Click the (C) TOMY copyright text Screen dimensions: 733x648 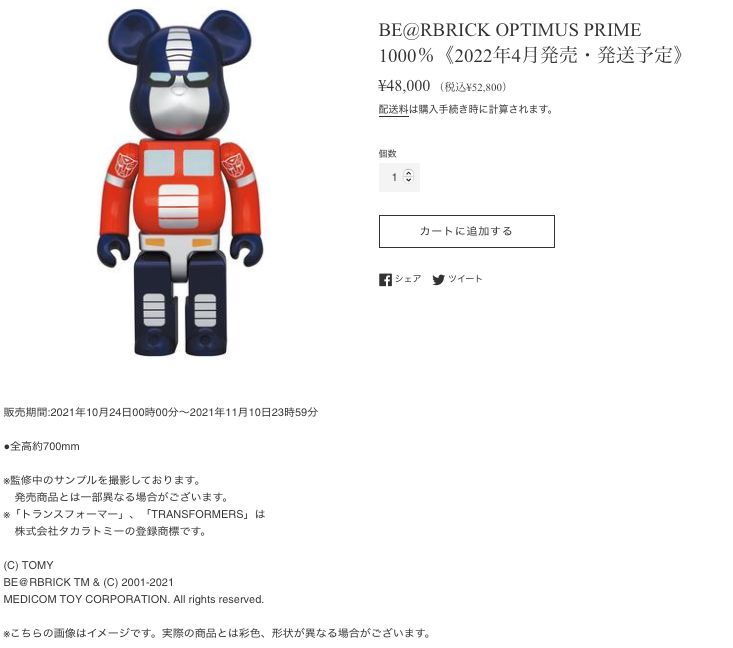[29, 565]
